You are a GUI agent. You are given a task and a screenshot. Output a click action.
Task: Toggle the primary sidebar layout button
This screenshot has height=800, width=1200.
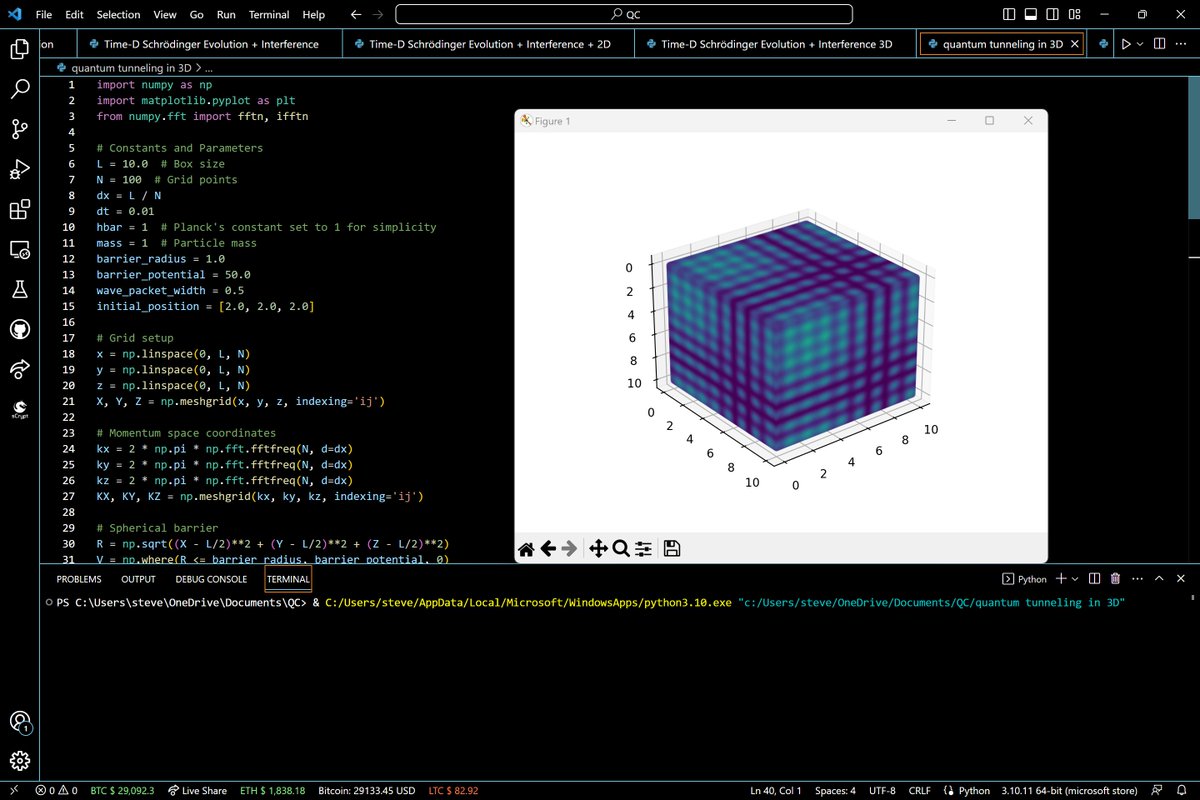1009,15
